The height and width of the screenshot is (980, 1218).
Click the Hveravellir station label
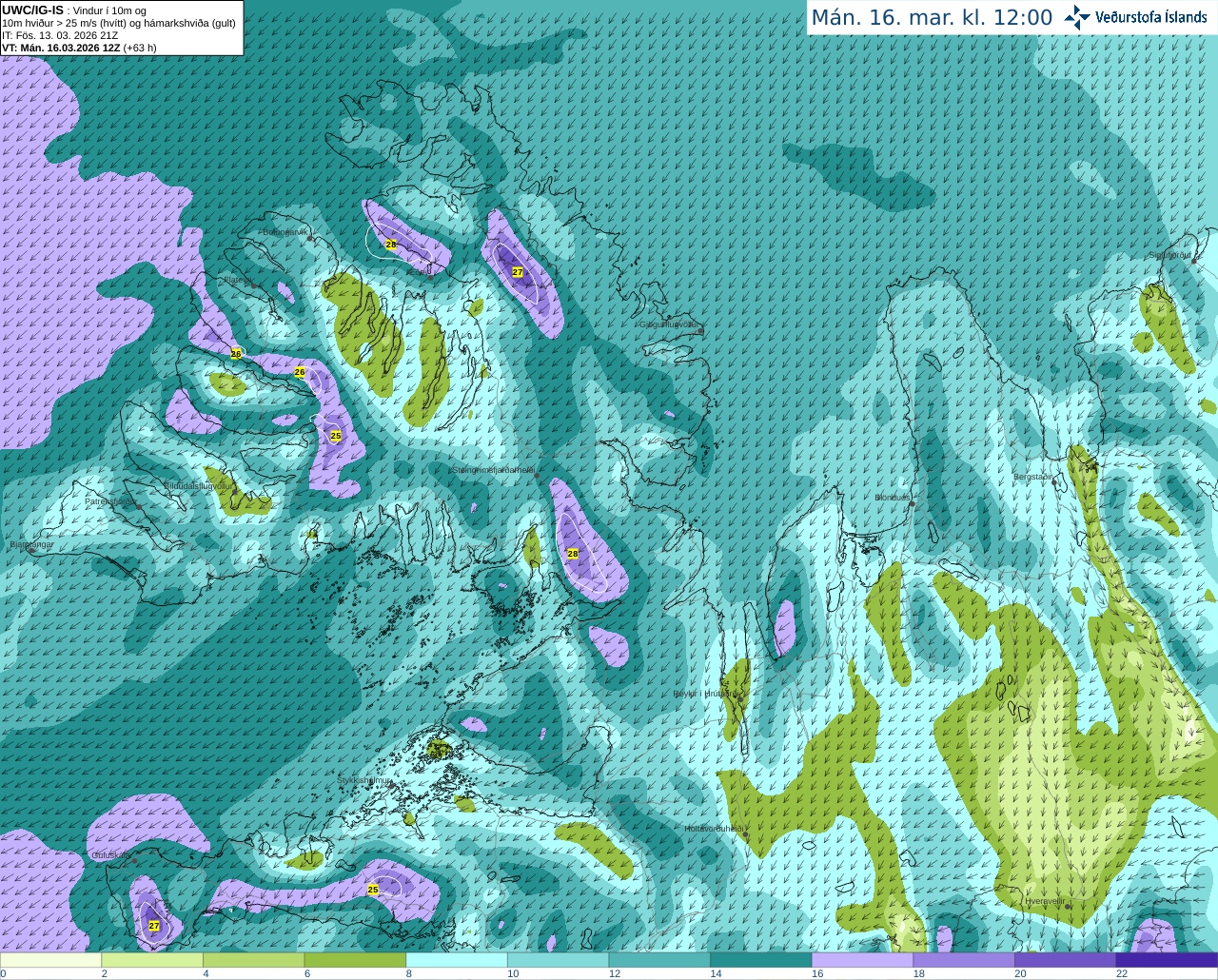[1045, 900]
